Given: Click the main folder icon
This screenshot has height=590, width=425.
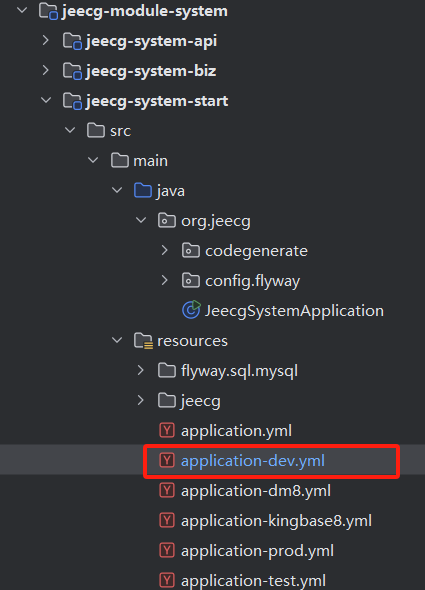Looking at the screenshot, I should point(120,161).
